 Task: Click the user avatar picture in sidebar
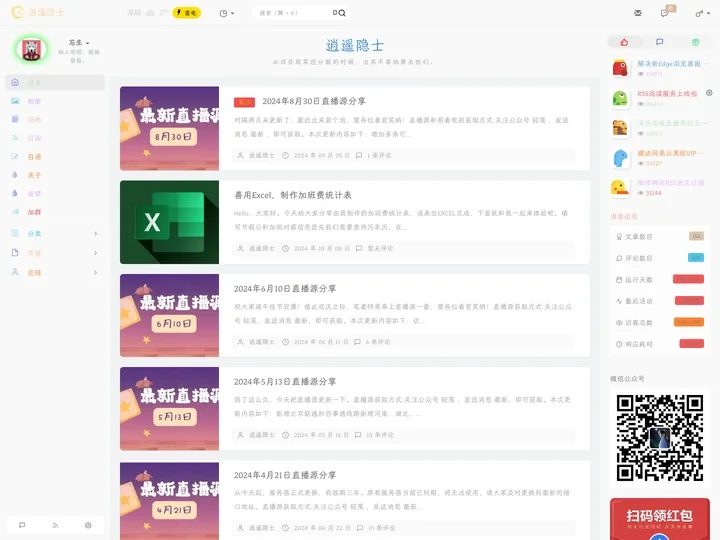(x=32, y=50)
